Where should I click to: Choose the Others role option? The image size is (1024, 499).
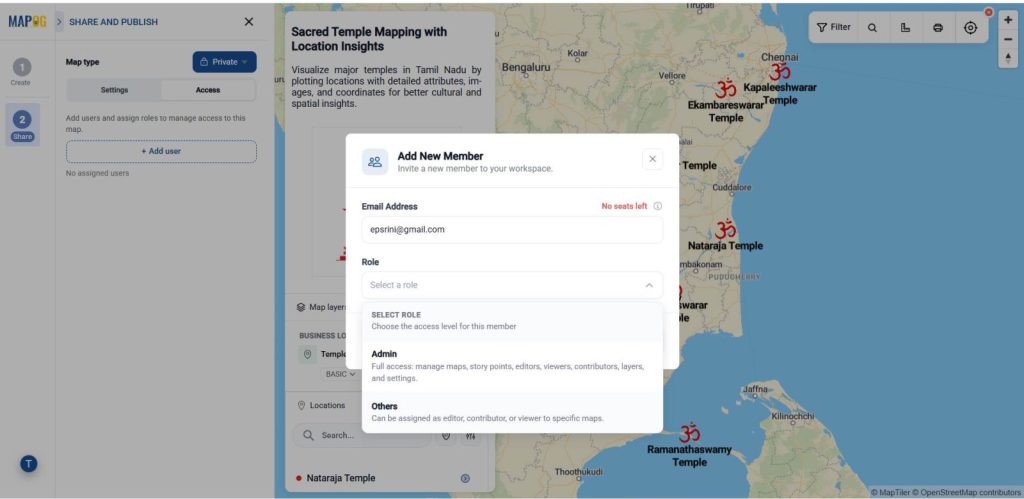(512, 412)
